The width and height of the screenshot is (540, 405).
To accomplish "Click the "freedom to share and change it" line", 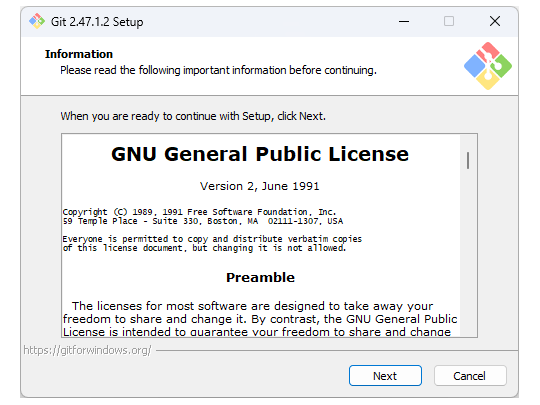I will click(260, 319).
